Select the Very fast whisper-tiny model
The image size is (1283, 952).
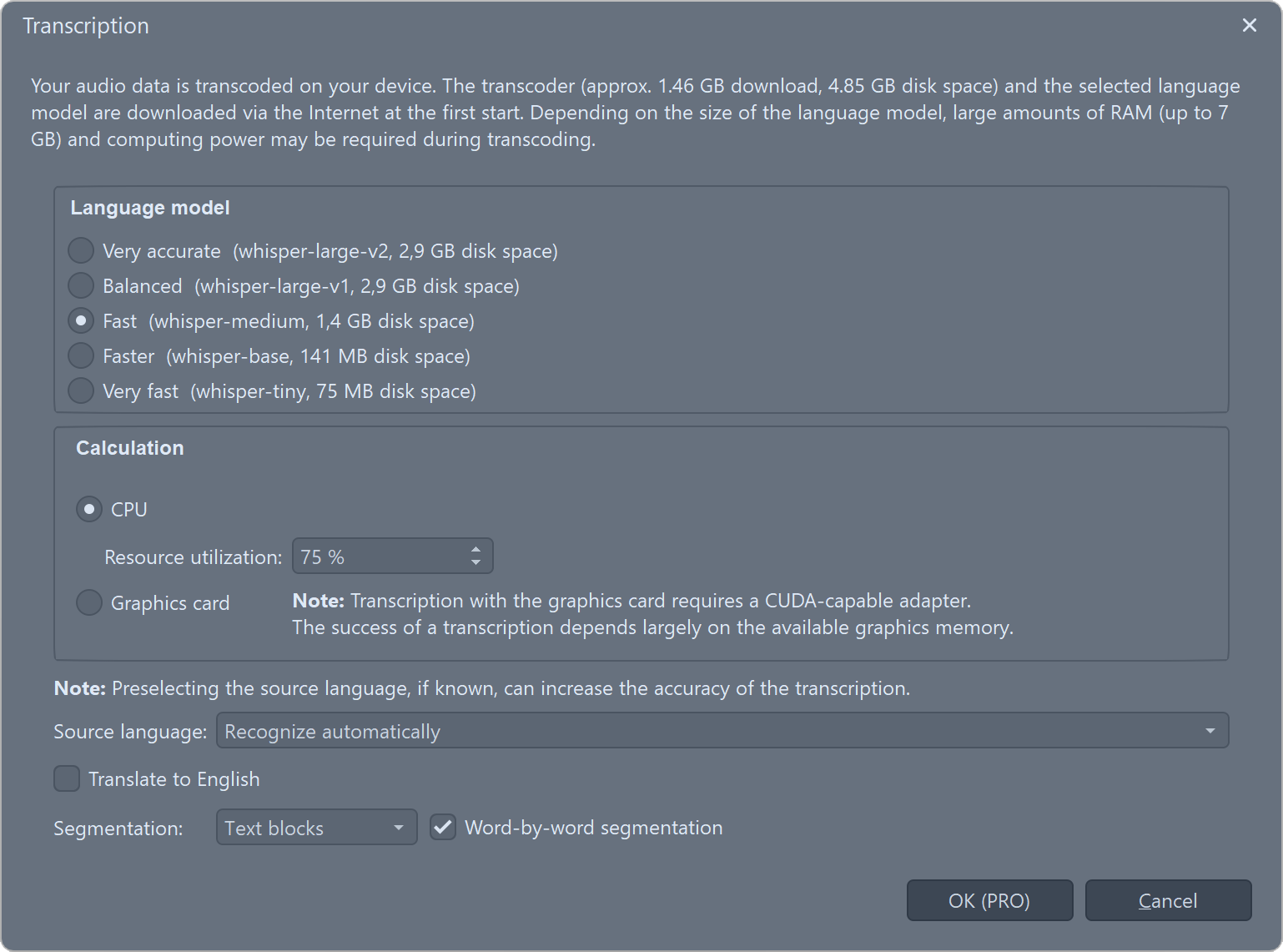click(81, 390)
